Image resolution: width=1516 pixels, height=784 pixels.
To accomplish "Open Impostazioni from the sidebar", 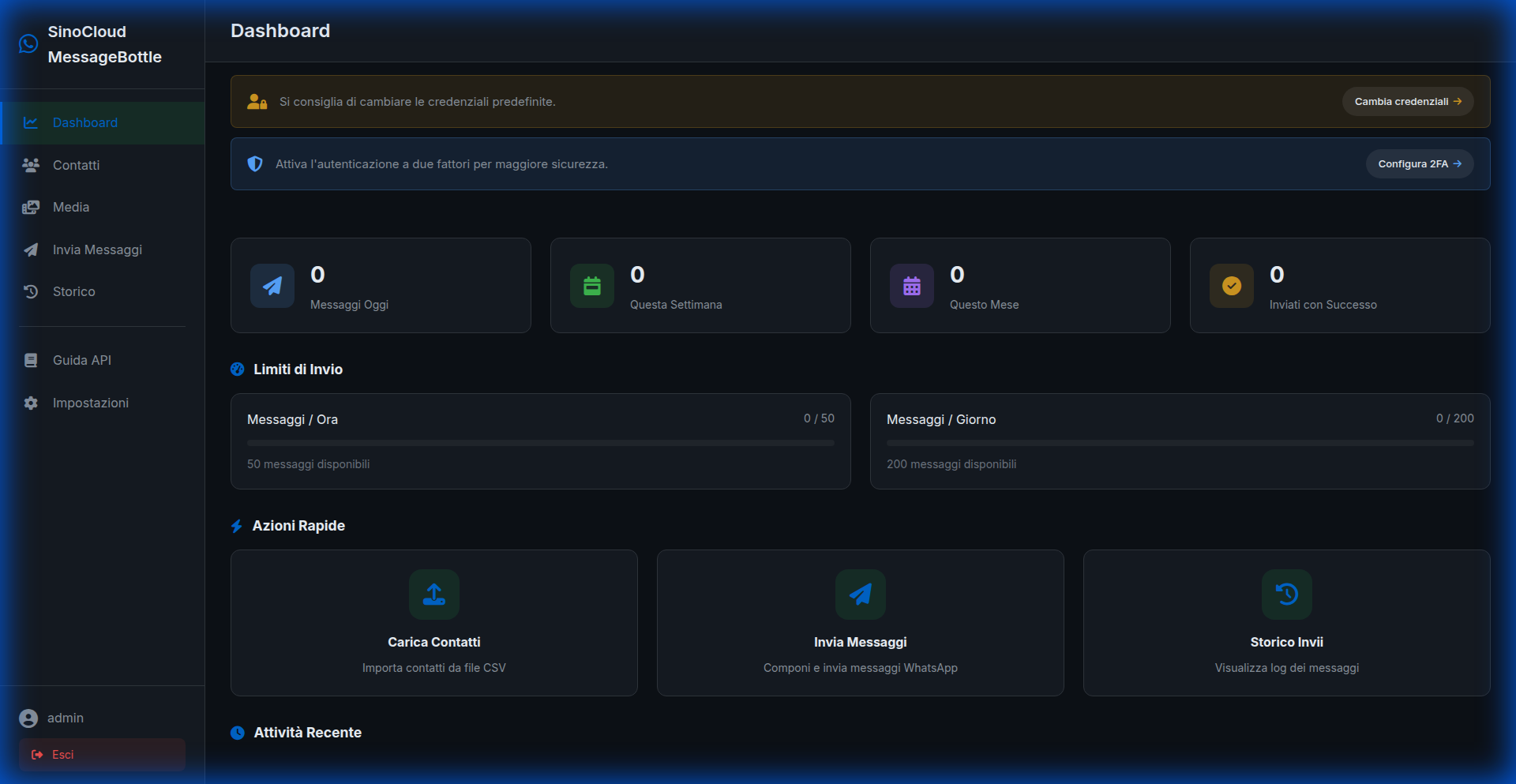I will [x=90, y=403].
